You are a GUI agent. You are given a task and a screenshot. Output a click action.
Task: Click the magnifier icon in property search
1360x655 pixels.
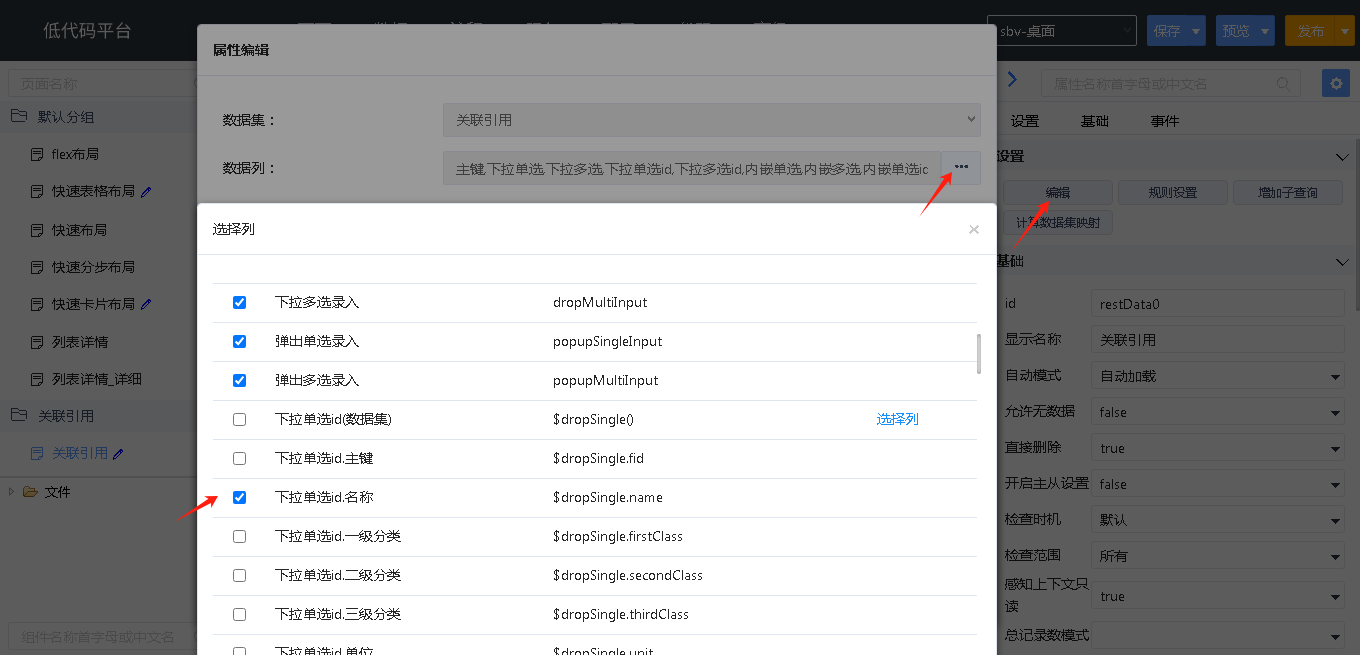point(1282,84)
